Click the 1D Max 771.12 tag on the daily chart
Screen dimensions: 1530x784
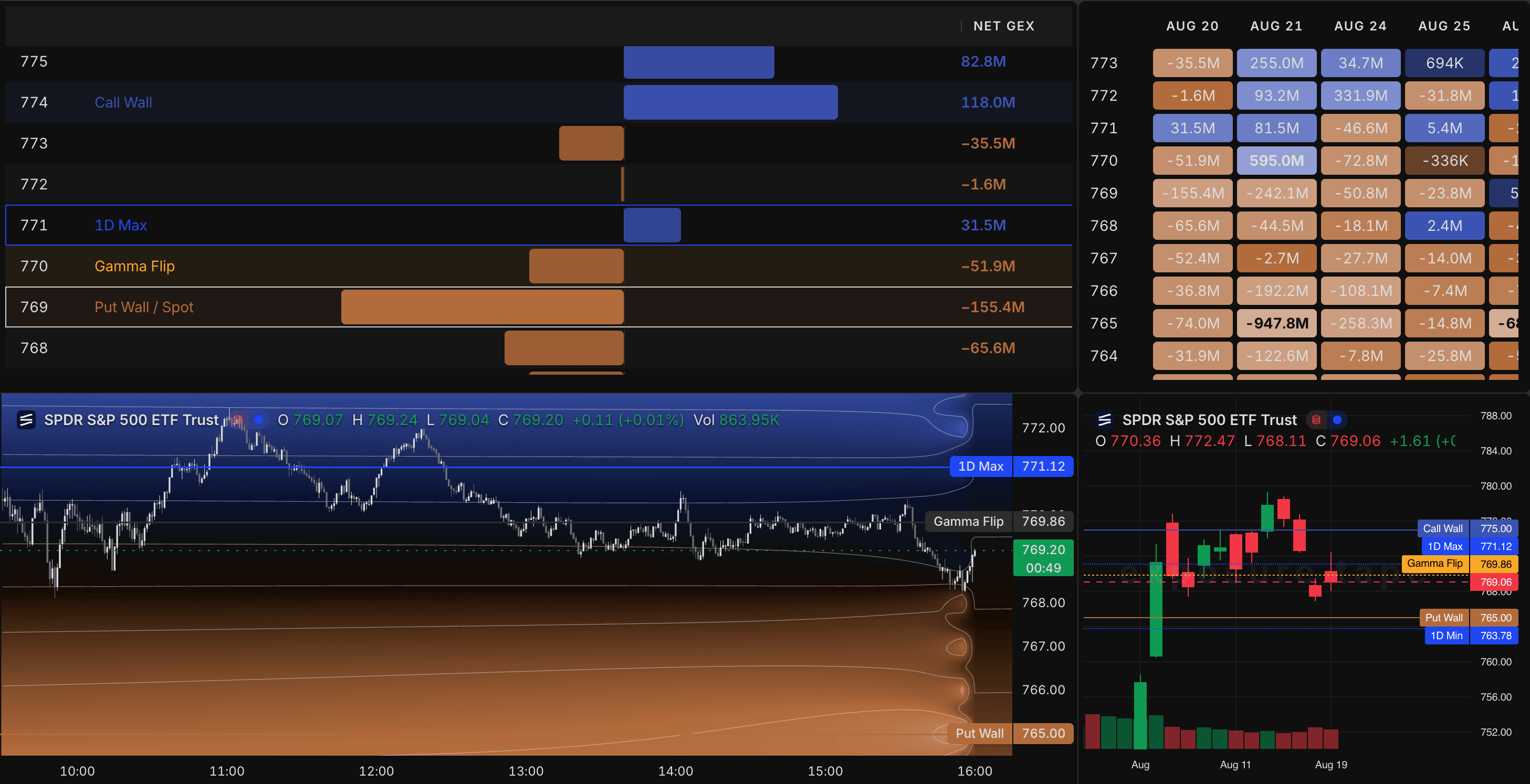coord(1470,547)
